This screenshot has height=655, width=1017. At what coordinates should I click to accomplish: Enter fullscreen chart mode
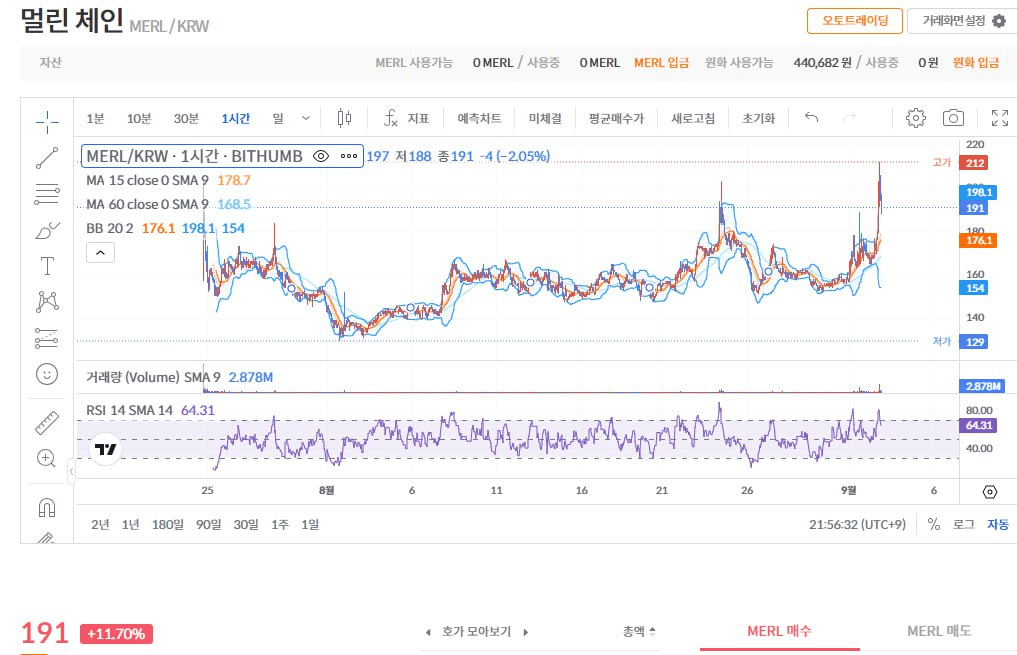(x=999, y=118)
